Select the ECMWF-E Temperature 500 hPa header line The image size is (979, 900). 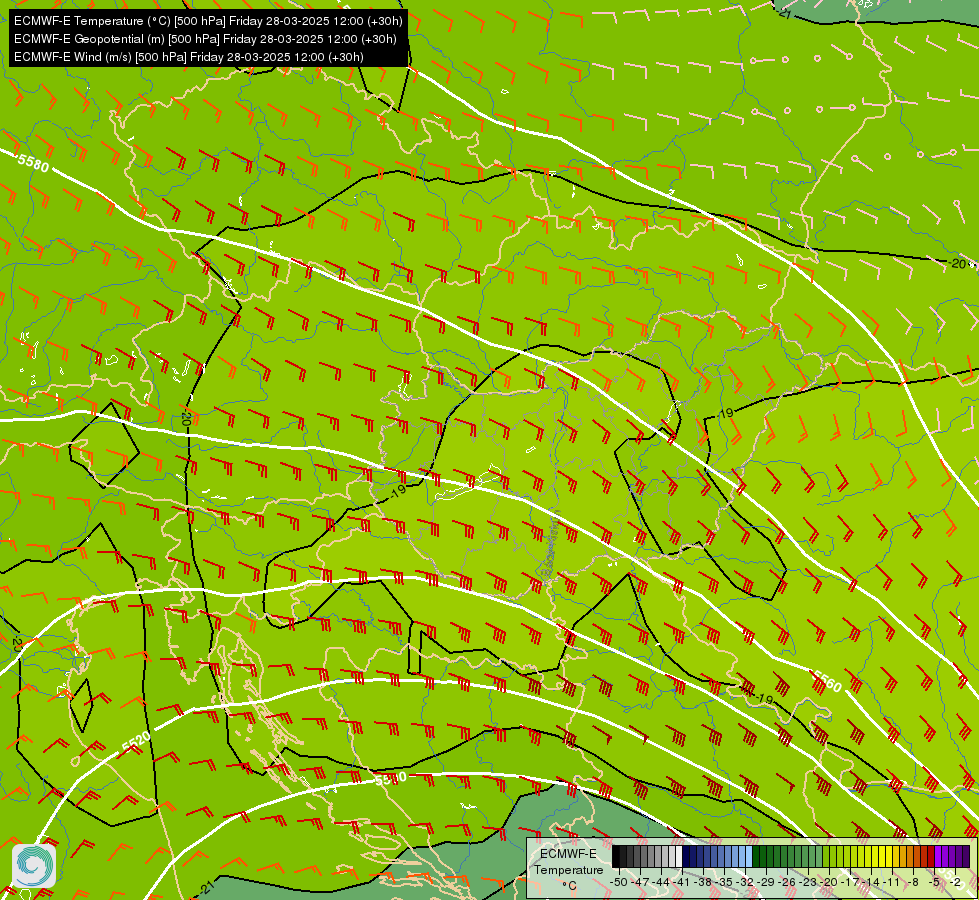[x=208, y=21]
